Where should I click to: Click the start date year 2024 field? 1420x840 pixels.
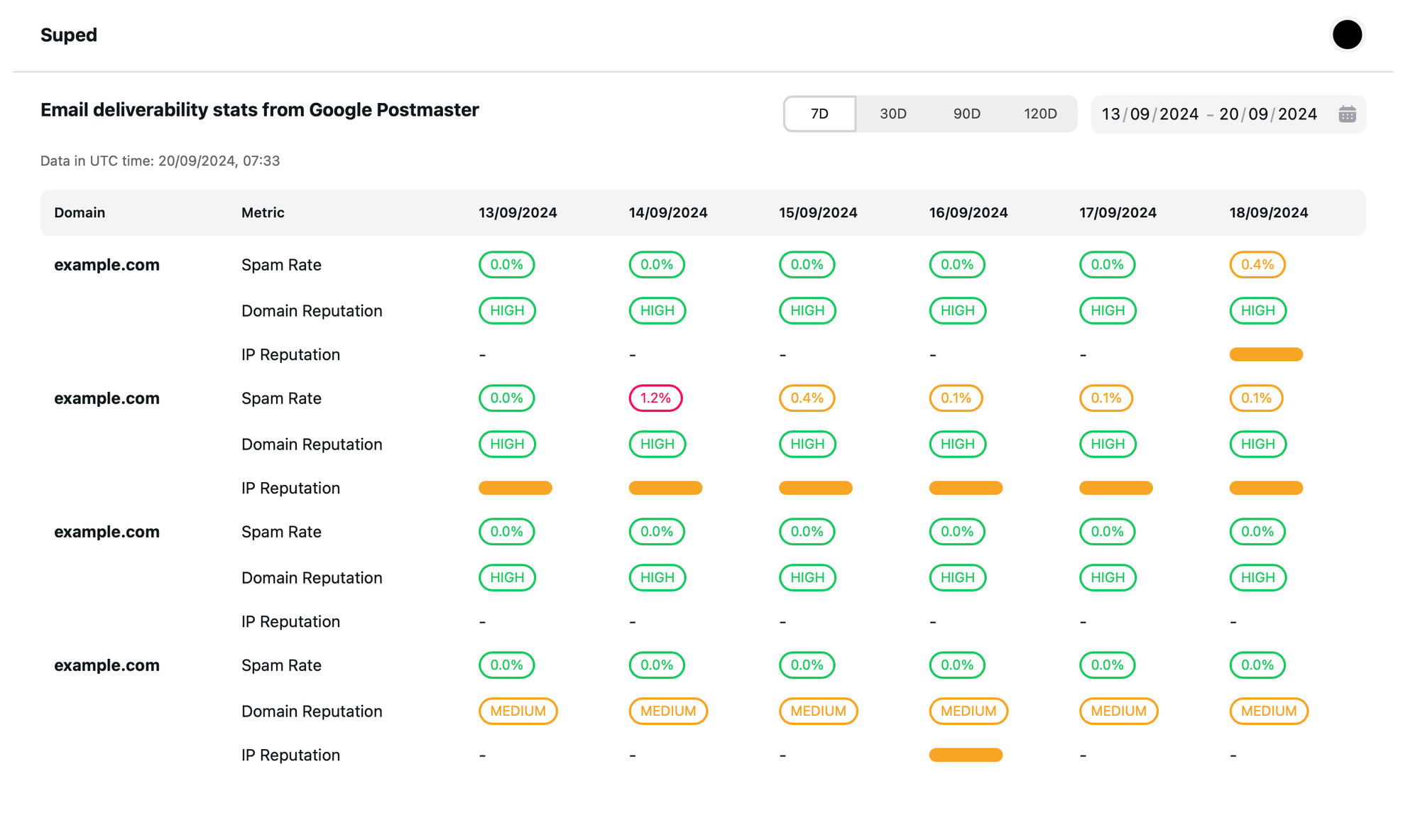coord(1179,114)
